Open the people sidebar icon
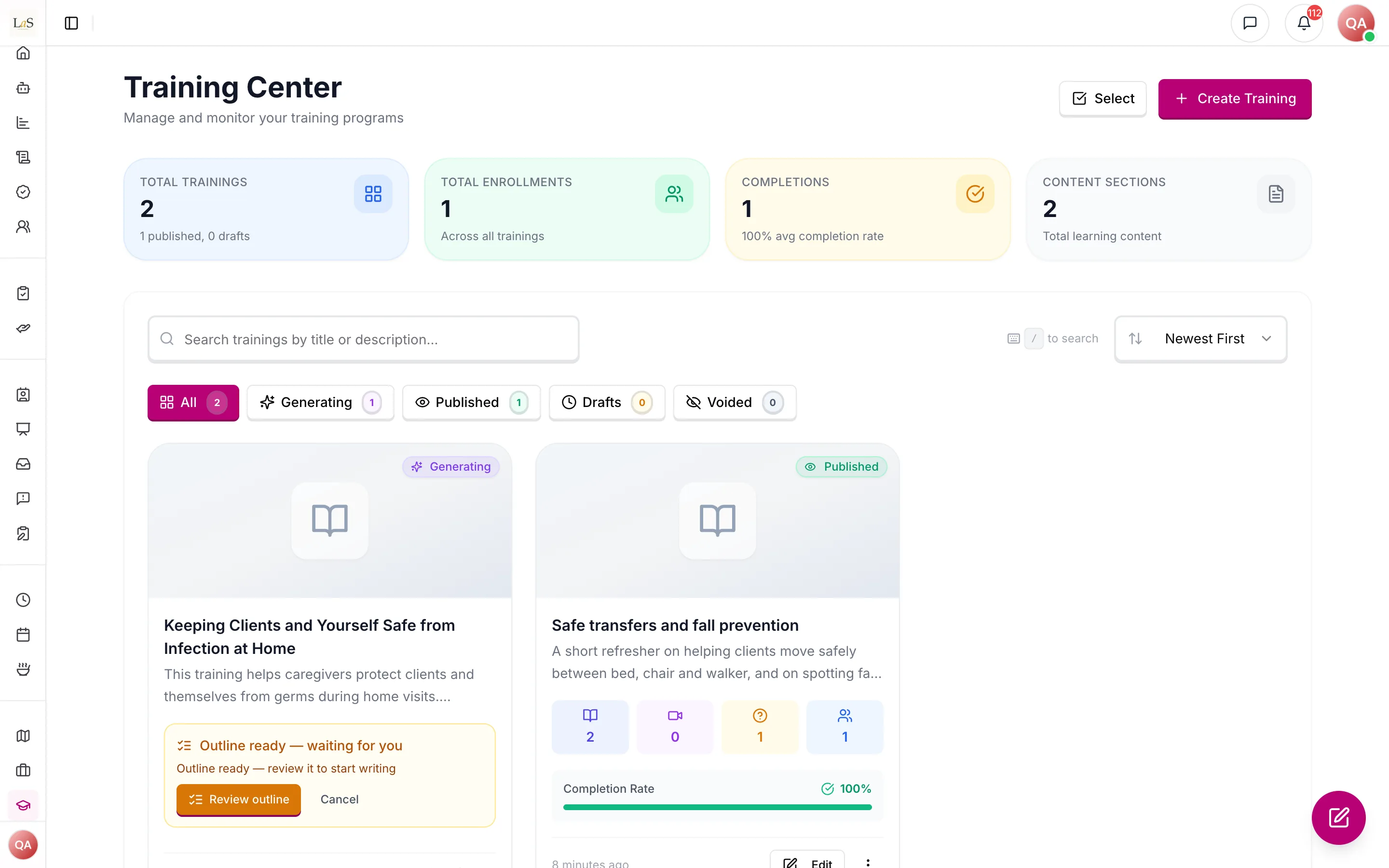1389x868 pixels. [x=23, y=226]
